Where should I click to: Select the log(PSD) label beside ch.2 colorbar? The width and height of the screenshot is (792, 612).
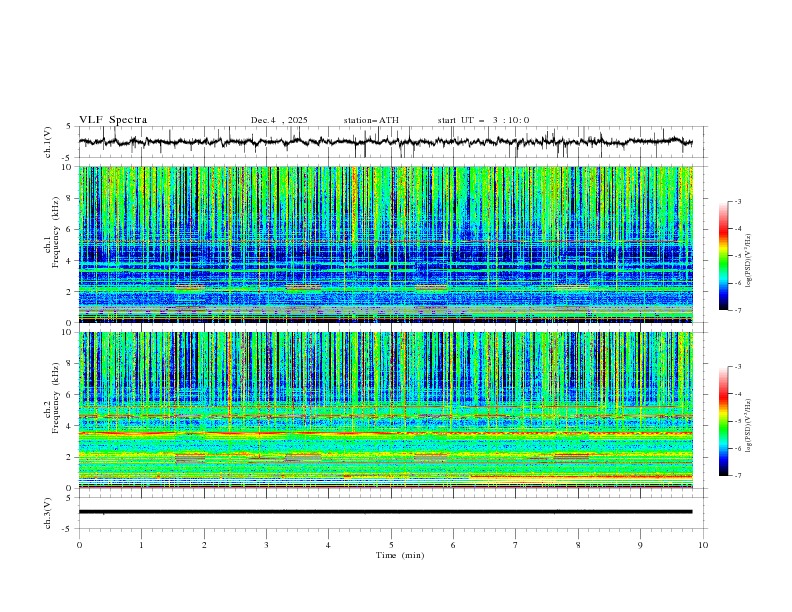749,425
